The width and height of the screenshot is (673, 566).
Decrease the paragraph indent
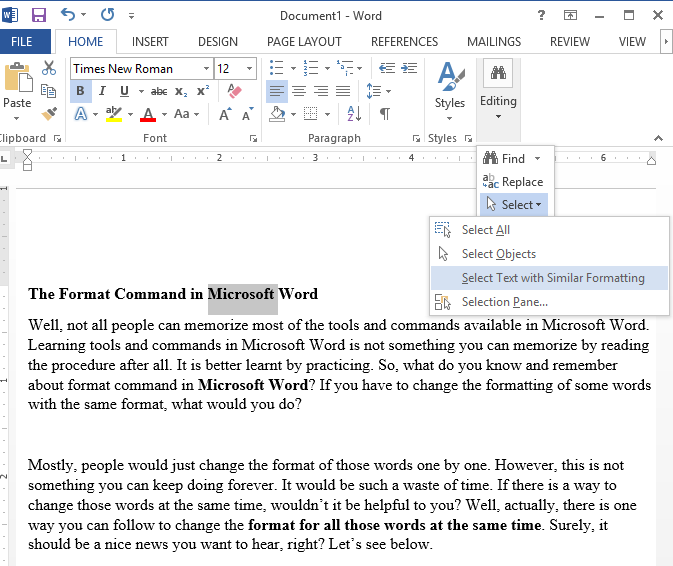[x=387, y=68]
